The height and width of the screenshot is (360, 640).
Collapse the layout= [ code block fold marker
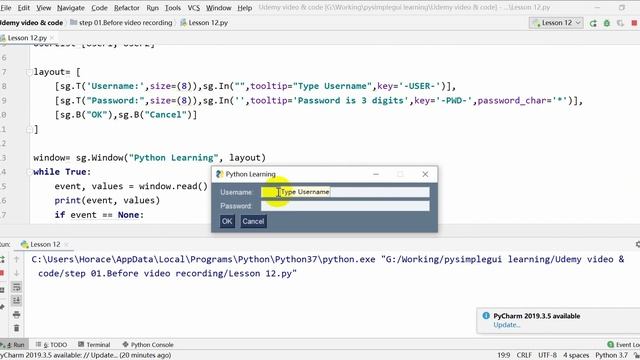click(x=29, y=72)
